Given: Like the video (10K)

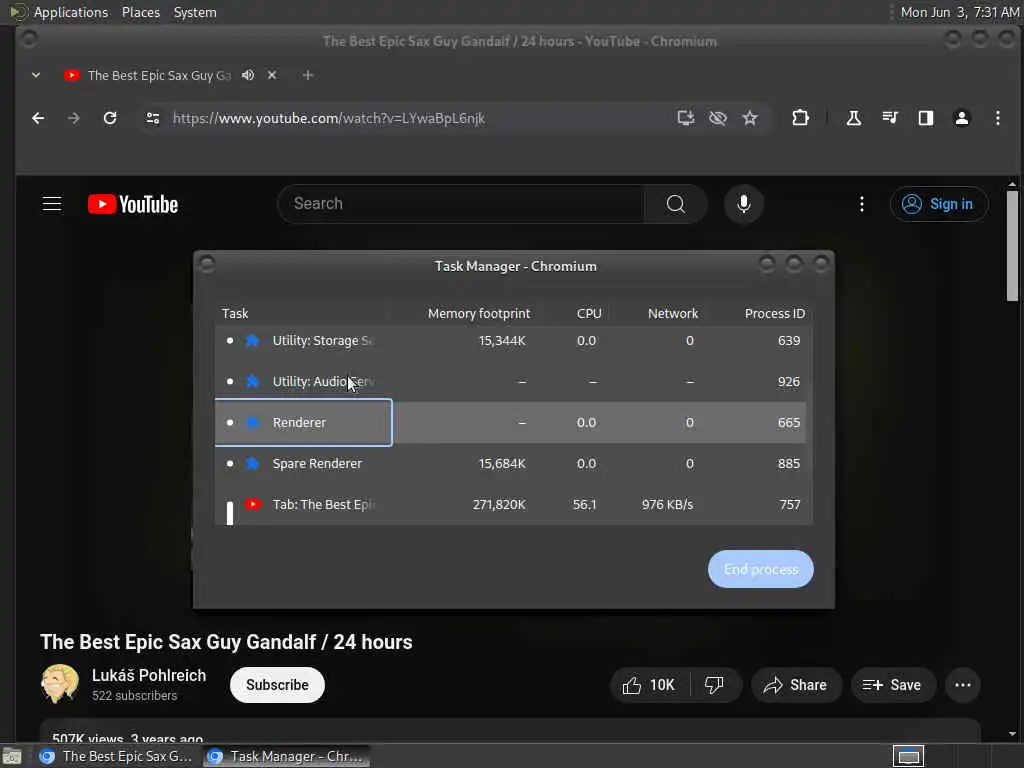Looking at the screenshot, I should tap(648, 685).
